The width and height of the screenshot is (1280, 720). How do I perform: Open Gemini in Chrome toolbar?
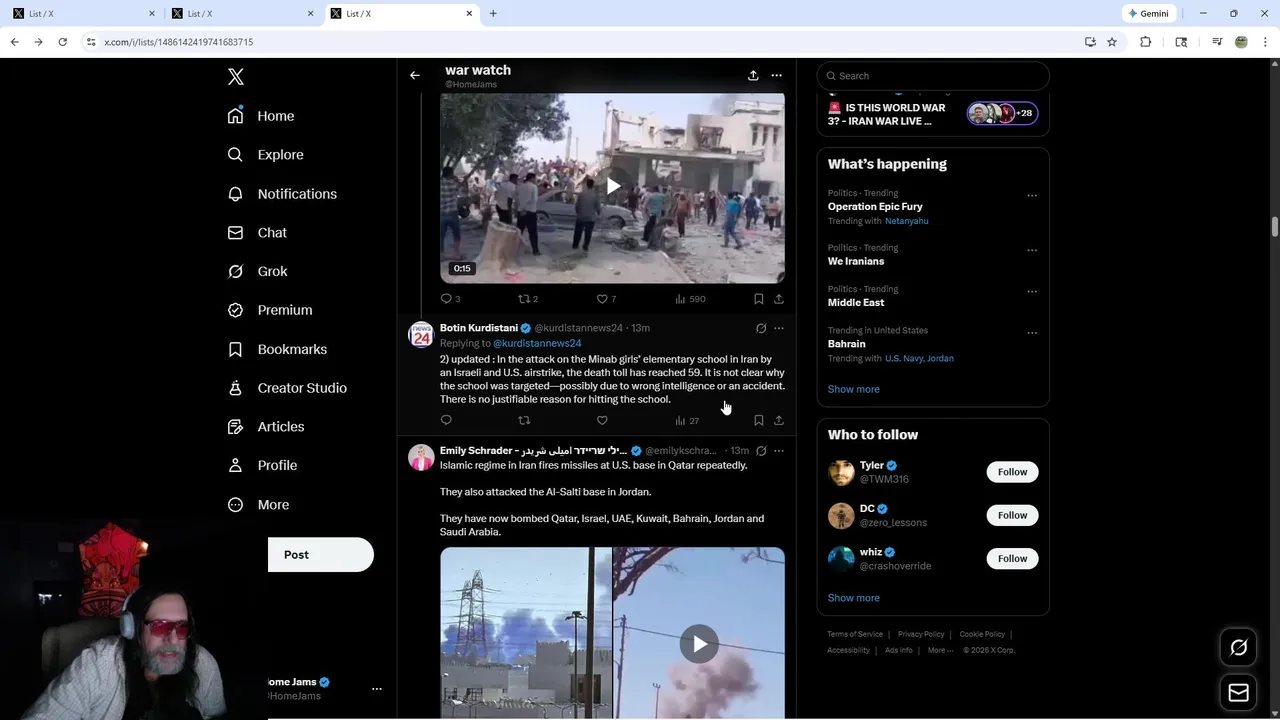[1148, 14]
